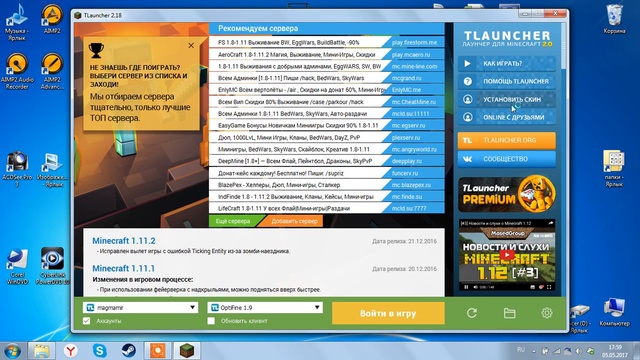Image resolution: width=640 pixels, height=360 pixels.
Task: Select the mcgrand.ru server address
Action: click(406, 78)
